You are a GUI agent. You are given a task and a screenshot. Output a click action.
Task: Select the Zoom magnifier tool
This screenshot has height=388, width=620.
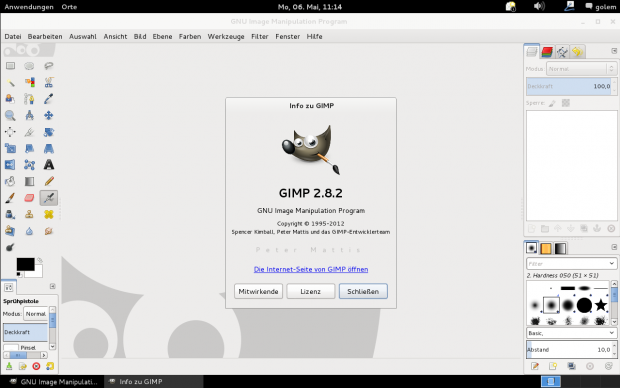click(10, 115)
